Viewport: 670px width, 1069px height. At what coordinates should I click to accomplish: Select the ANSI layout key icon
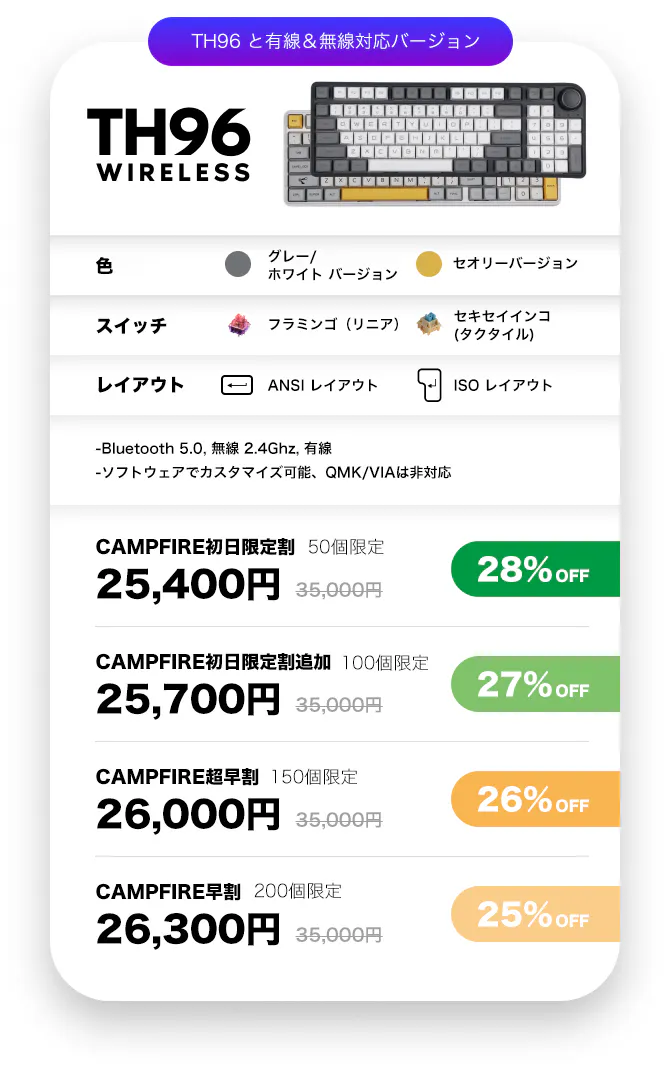(x=237, y=385)
